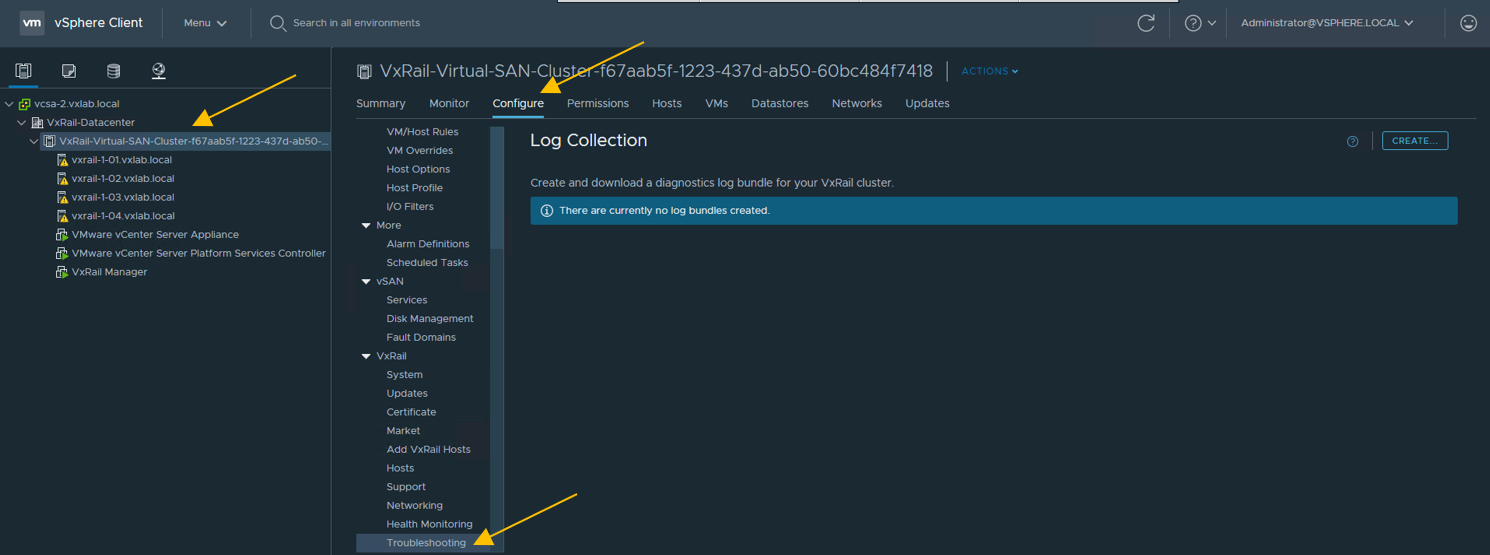Switch to the Monitor tab
This screenshot has width=1490, height=555.
(449, 104)
